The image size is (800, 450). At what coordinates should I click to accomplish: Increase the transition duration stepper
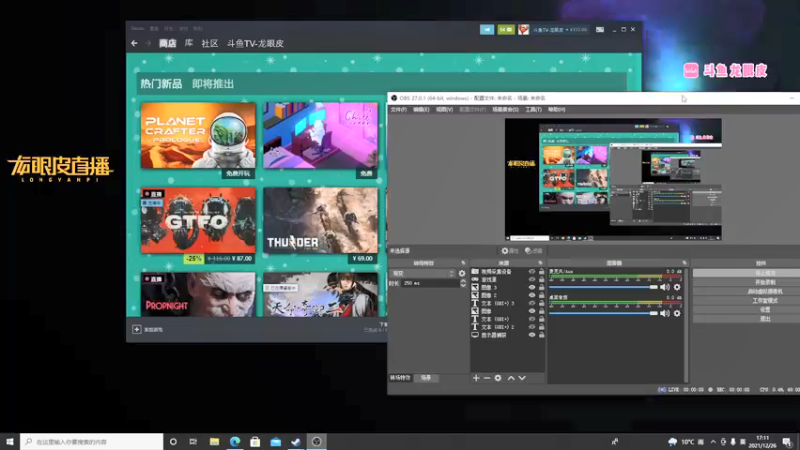click(463, 281)
